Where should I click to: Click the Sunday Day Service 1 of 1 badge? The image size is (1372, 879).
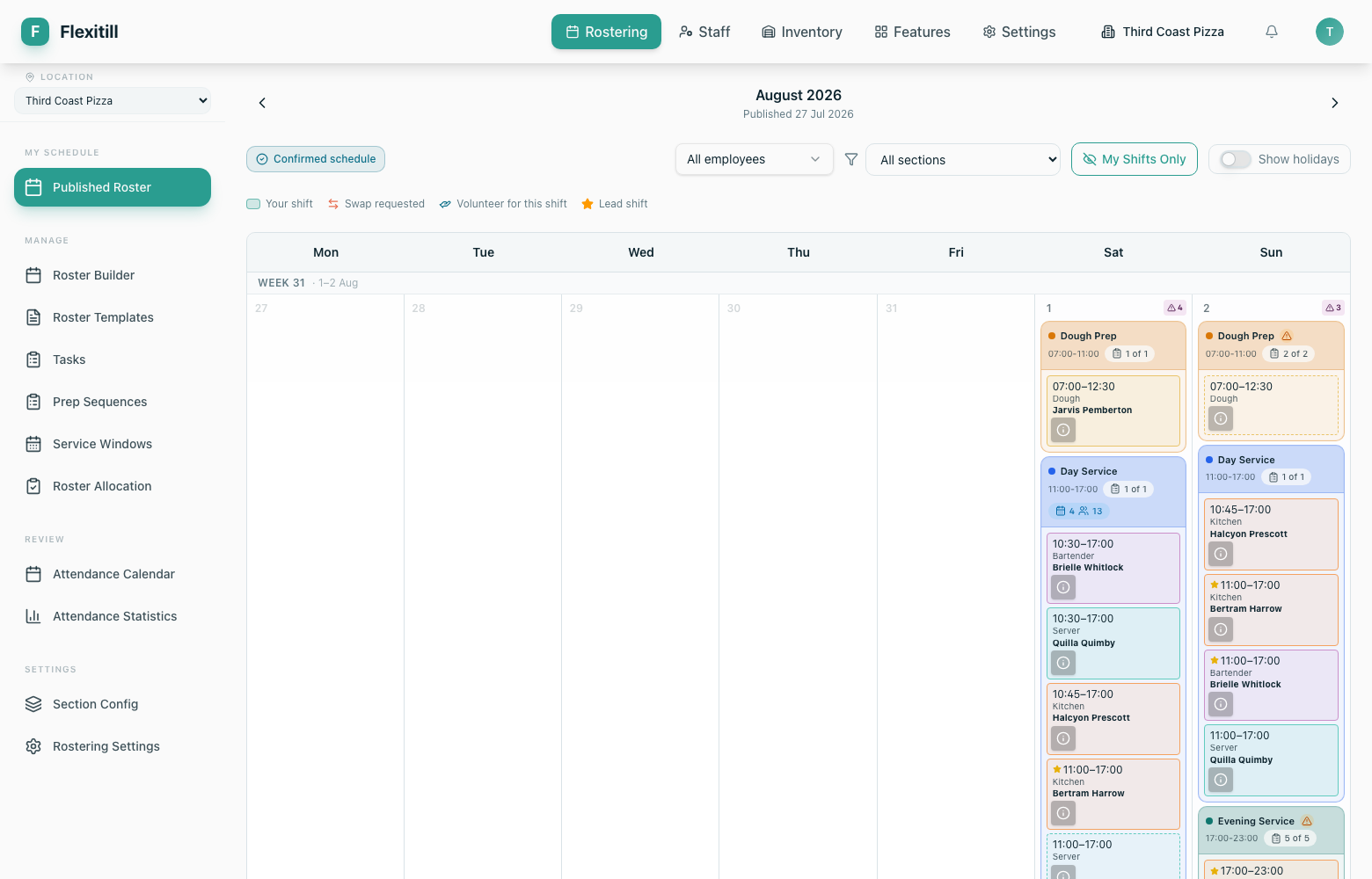pyautogui.click(x=1287, y=476)
